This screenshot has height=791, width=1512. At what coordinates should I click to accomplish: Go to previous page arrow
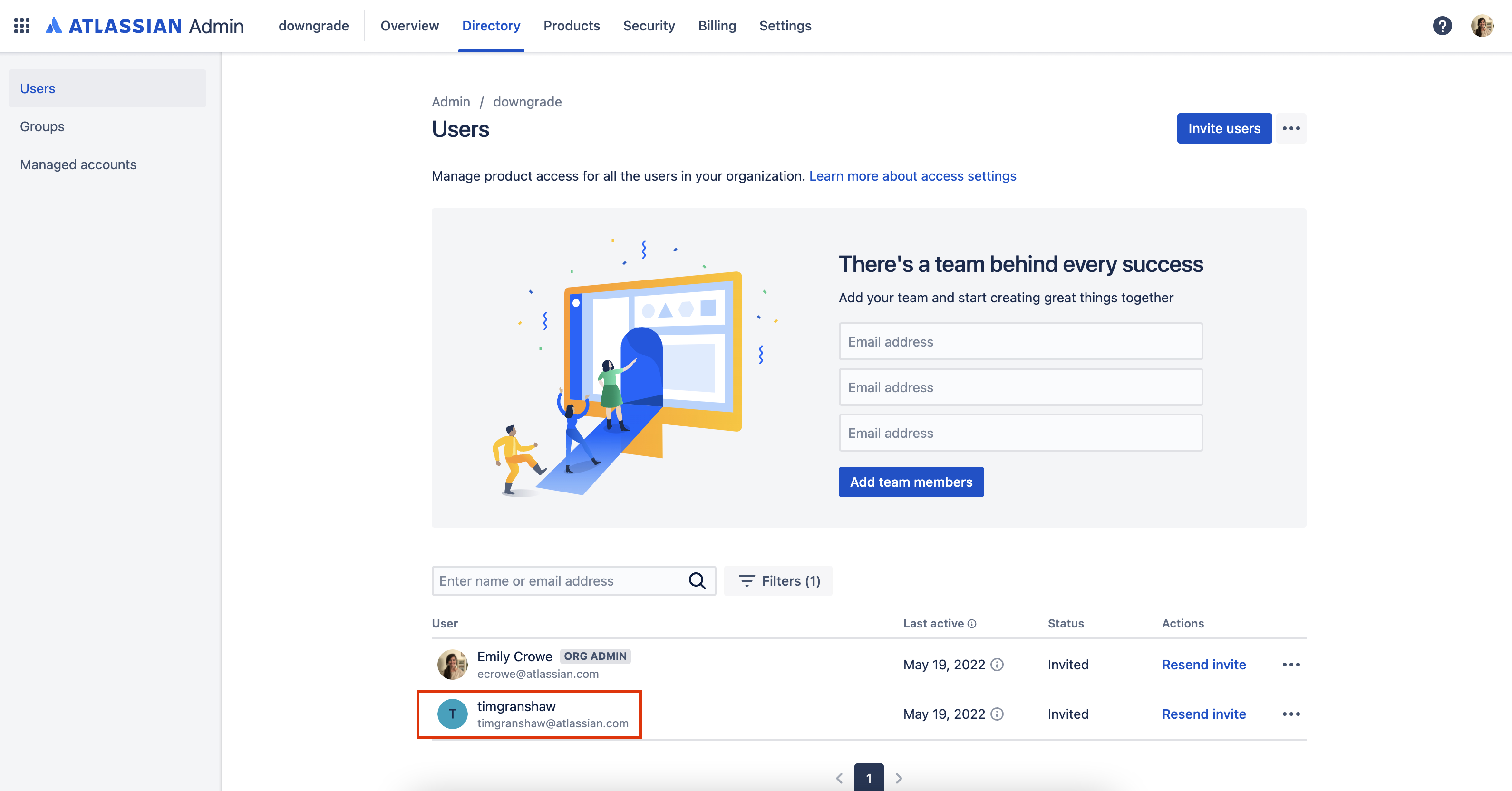coord(839,778)
